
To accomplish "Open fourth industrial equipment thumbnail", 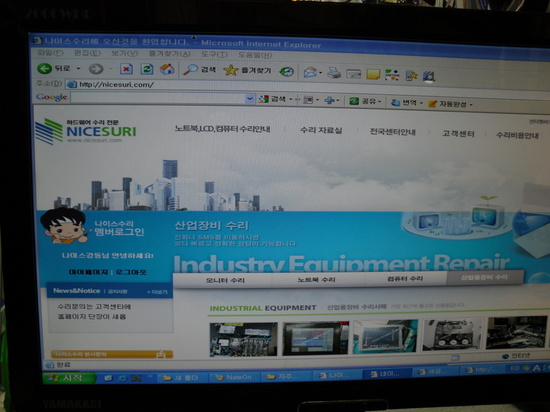I will [x=452, y=334].
